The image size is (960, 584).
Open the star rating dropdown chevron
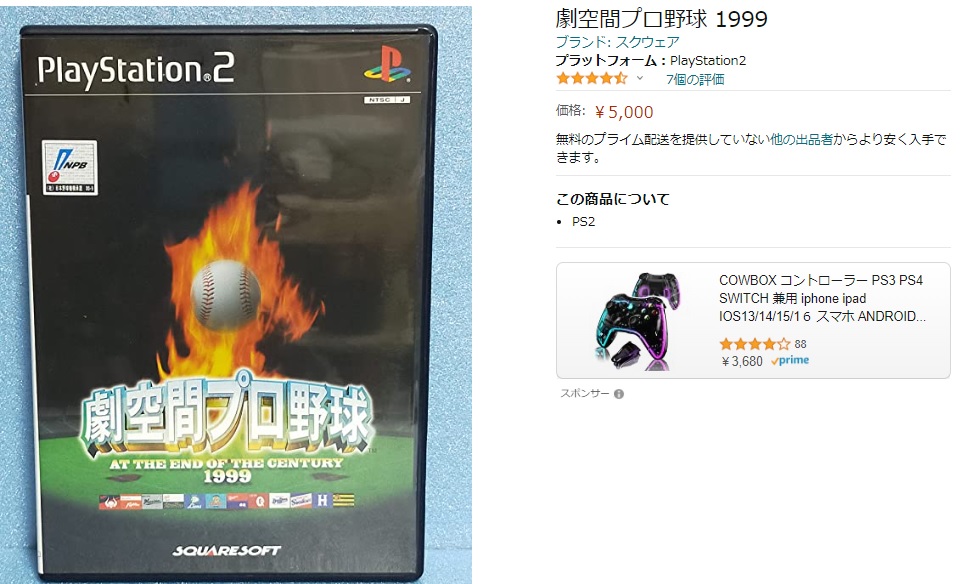[x=640, y=78]
